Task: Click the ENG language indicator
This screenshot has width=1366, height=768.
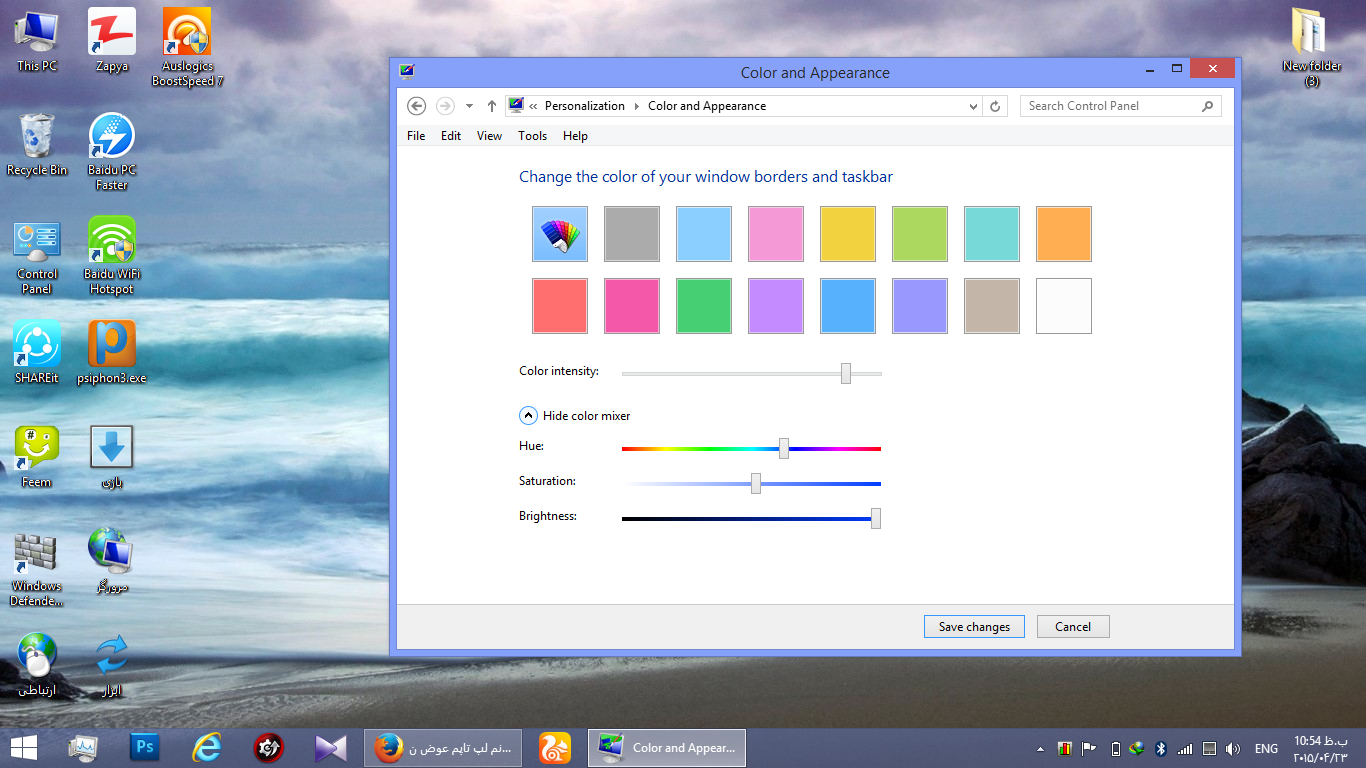Action: [x=1266, y=748]
